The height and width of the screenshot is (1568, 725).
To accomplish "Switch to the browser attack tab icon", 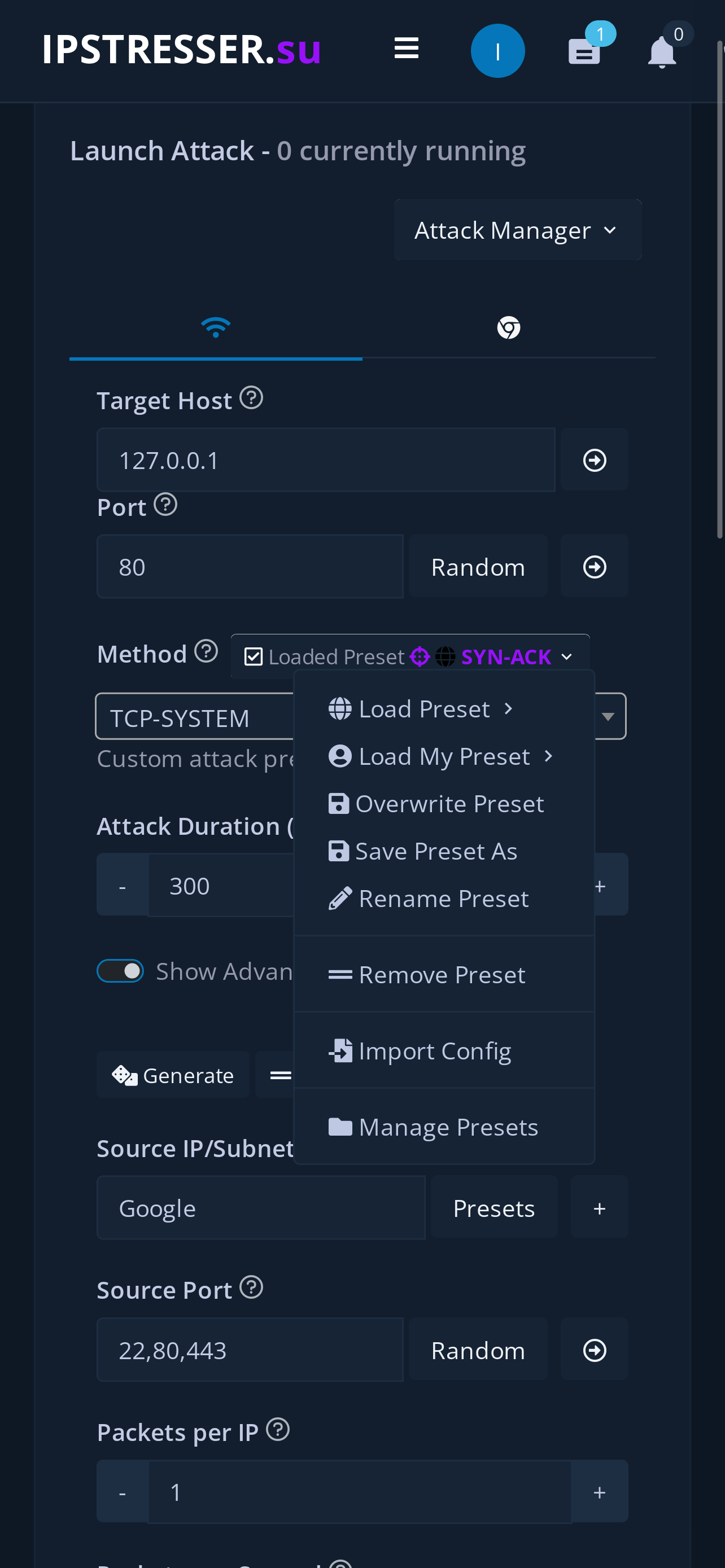I will (x=509, y=327).
